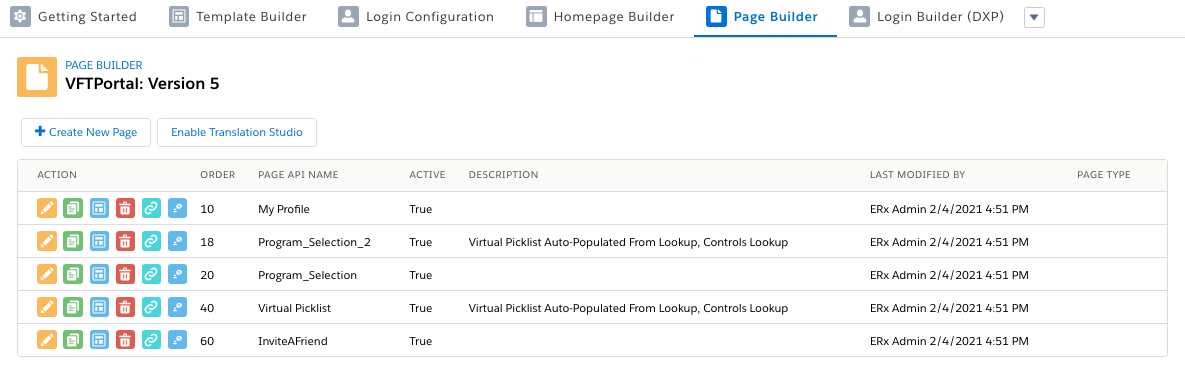The height and width of the screenshot is (374, 1185).
Task: Edit the My Profile page with pencil icon
Action: pos(47,209)
